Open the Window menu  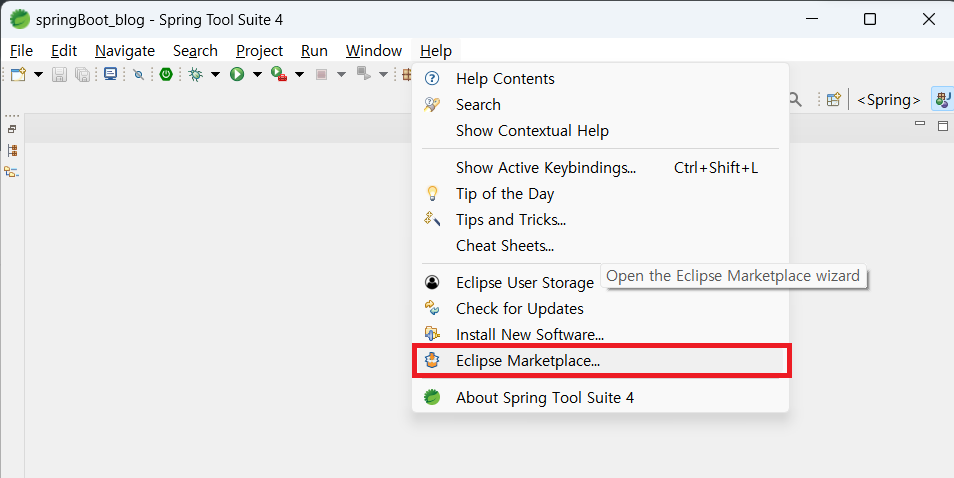click(374, 51)
